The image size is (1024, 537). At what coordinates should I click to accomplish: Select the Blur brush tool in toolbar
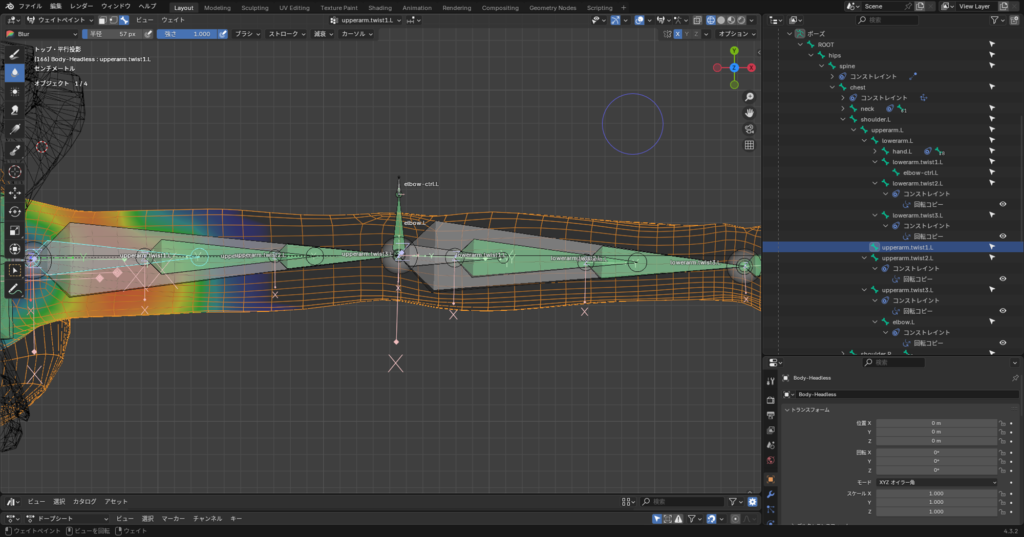point(15,72)
